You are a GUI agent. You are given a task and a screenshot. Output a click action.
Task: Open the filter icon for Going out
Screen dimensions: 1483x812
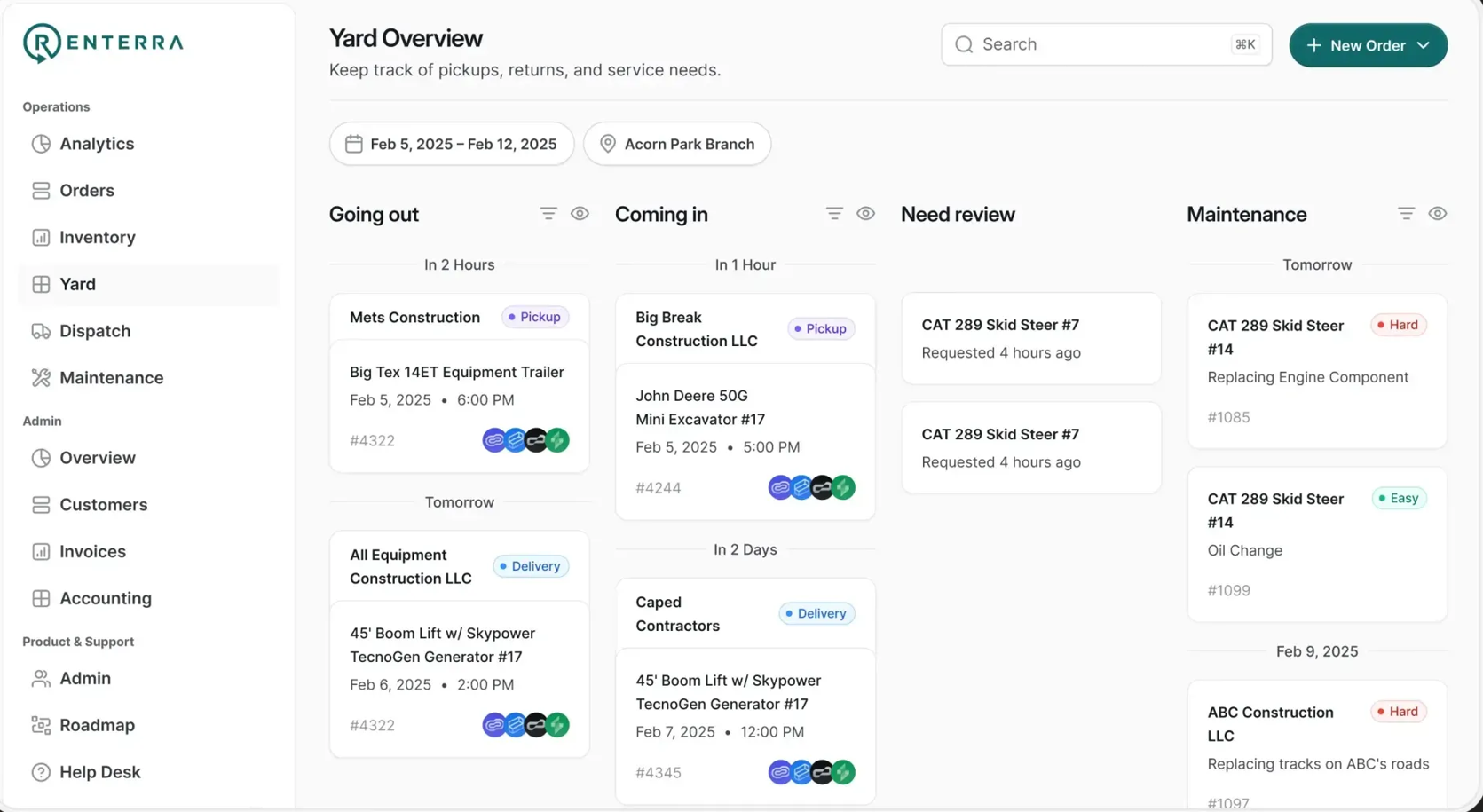click(548, 214)
